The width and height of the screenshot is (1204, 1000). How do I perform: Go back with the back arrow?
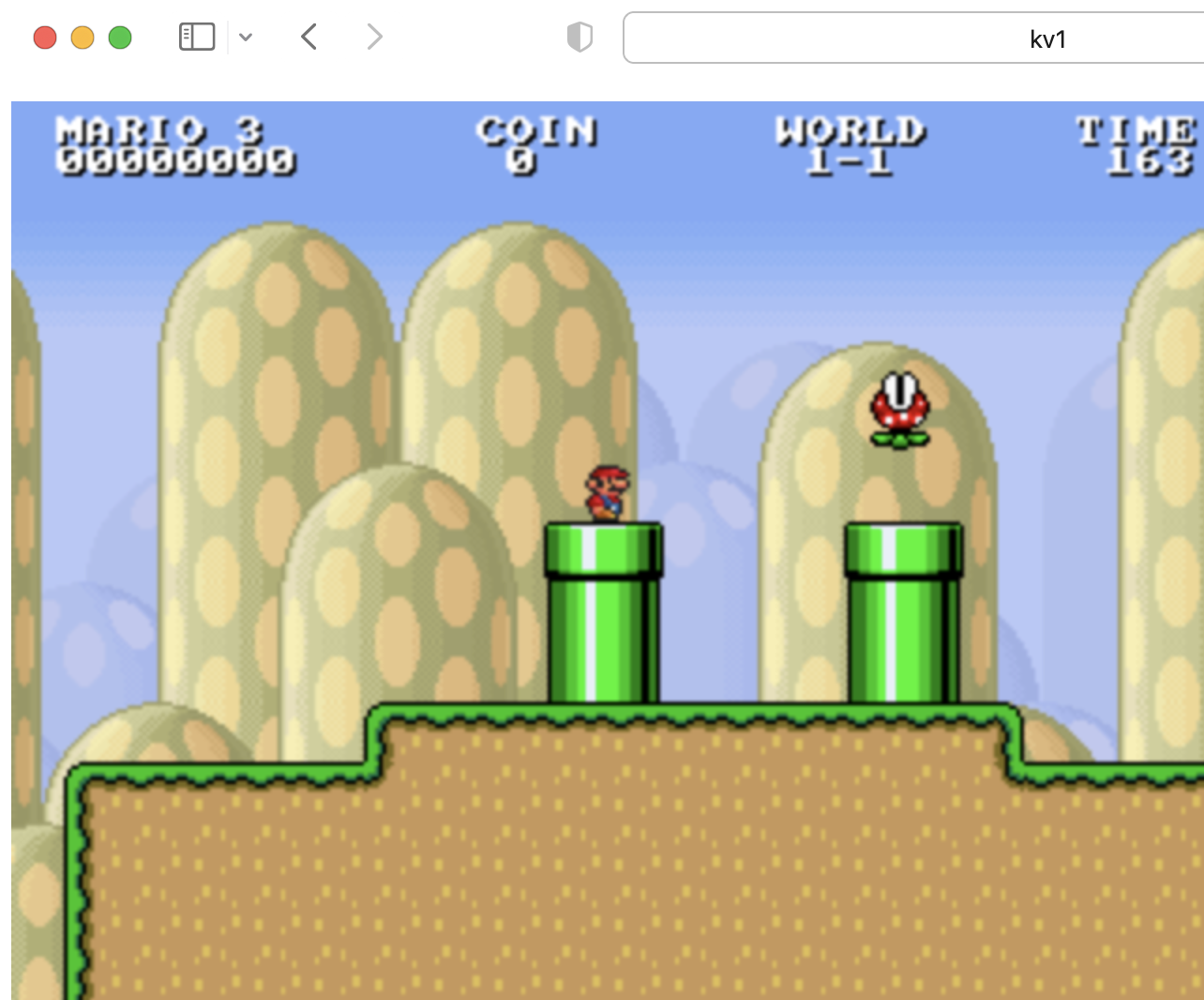coord(309,38)
